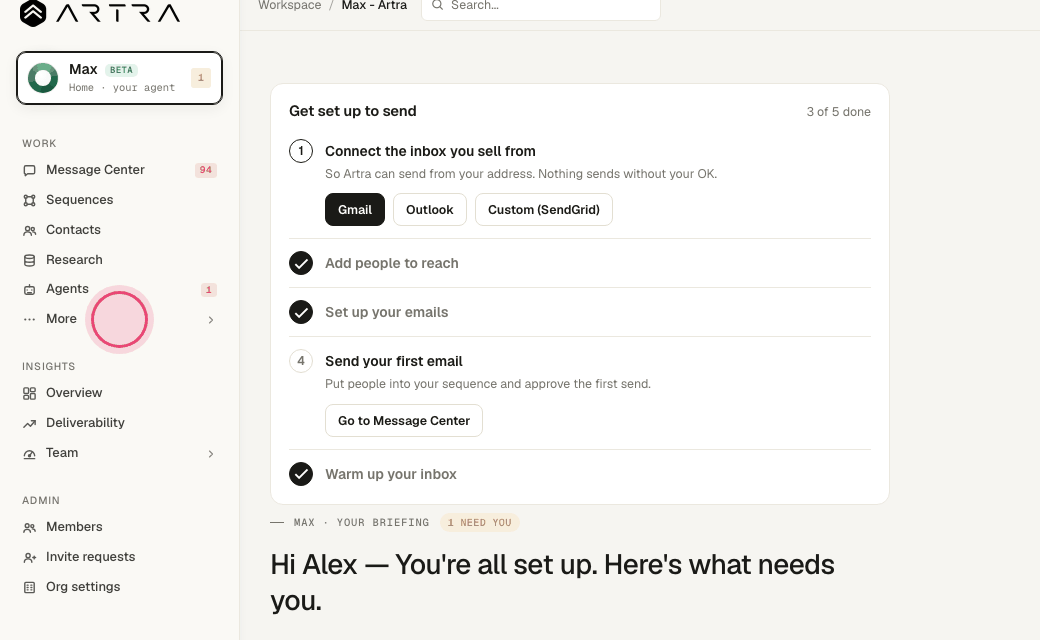The height and width of the screenshot is (640, 1040).
Task: Connect a Gmail inbox
Action: click(355, 210)
